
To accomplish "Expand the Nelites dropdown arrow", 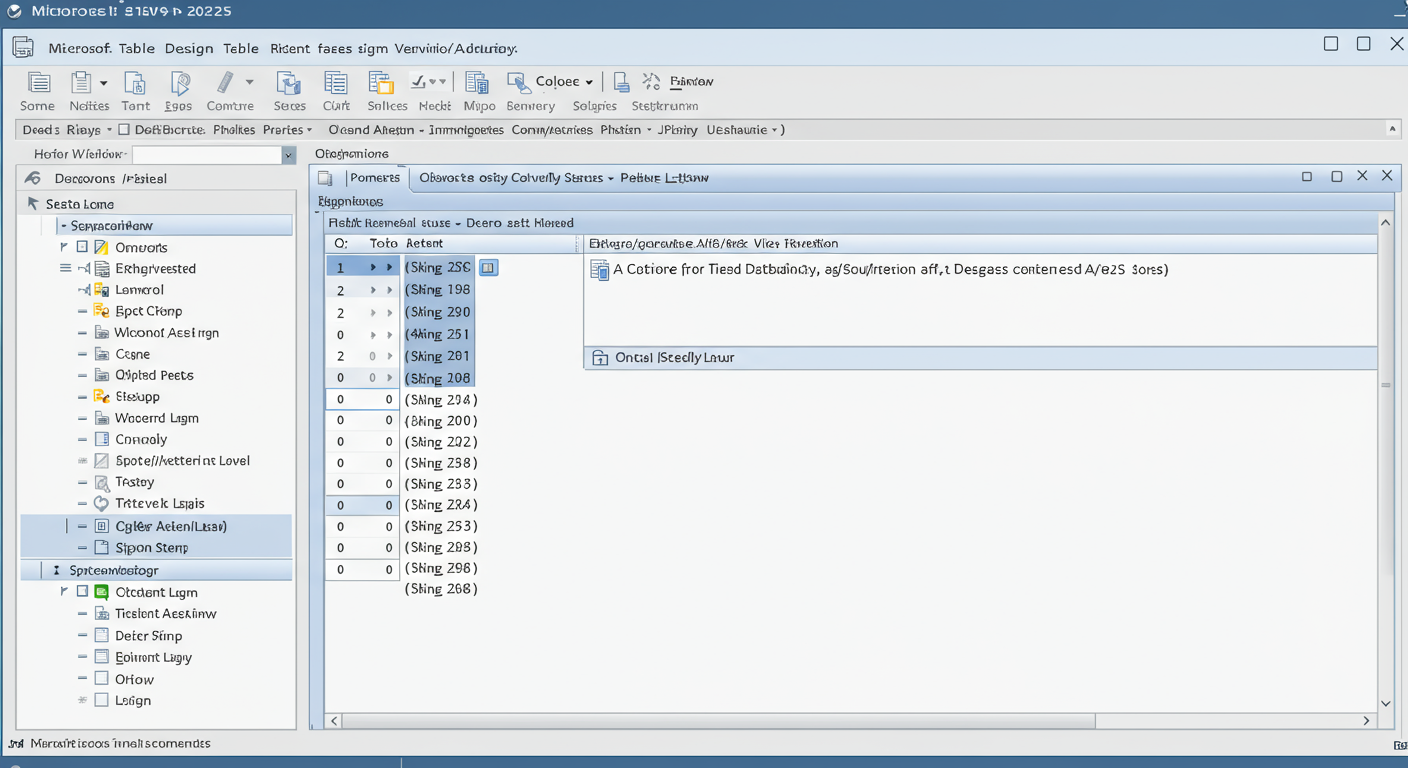I will click(x=103, y=83).
